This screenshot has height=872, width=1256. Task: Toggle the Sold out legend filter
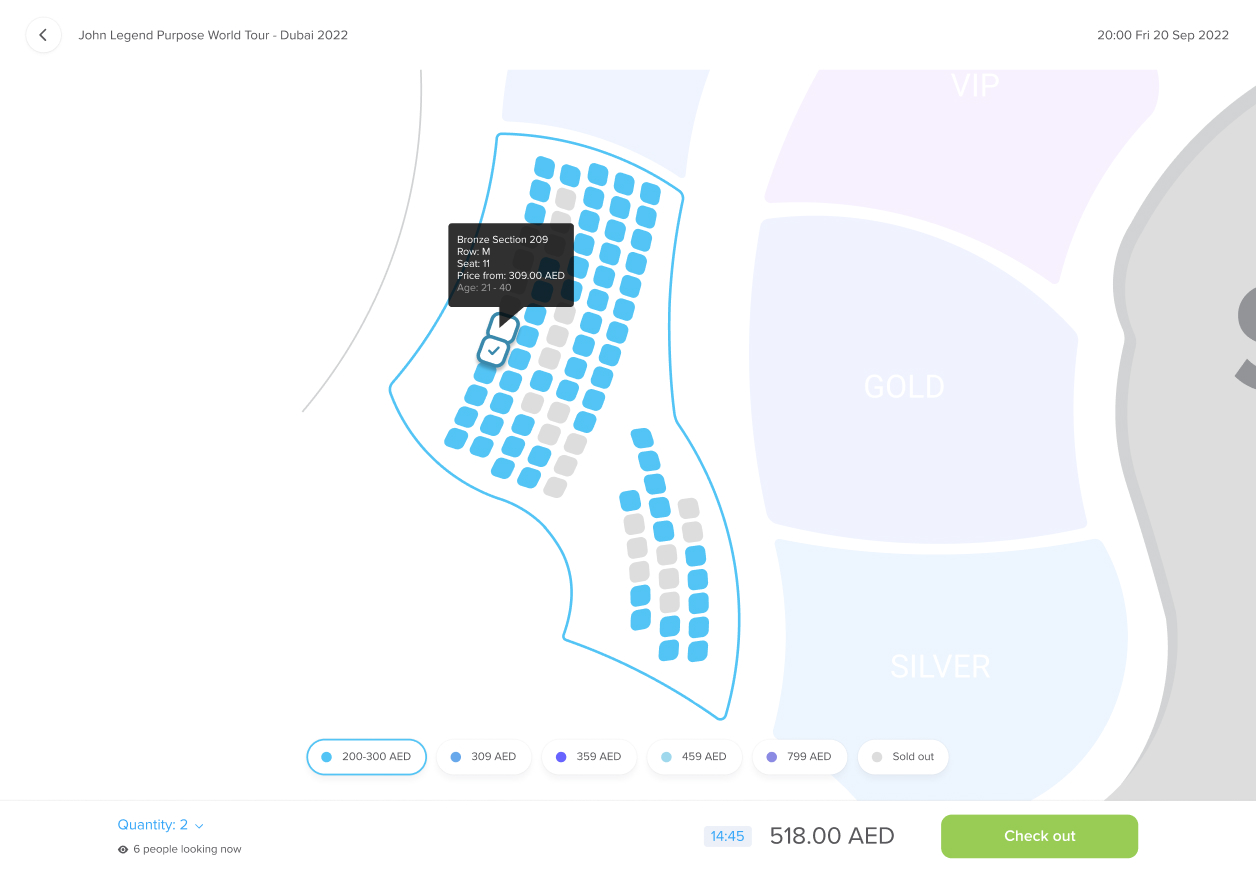point(903,757)
